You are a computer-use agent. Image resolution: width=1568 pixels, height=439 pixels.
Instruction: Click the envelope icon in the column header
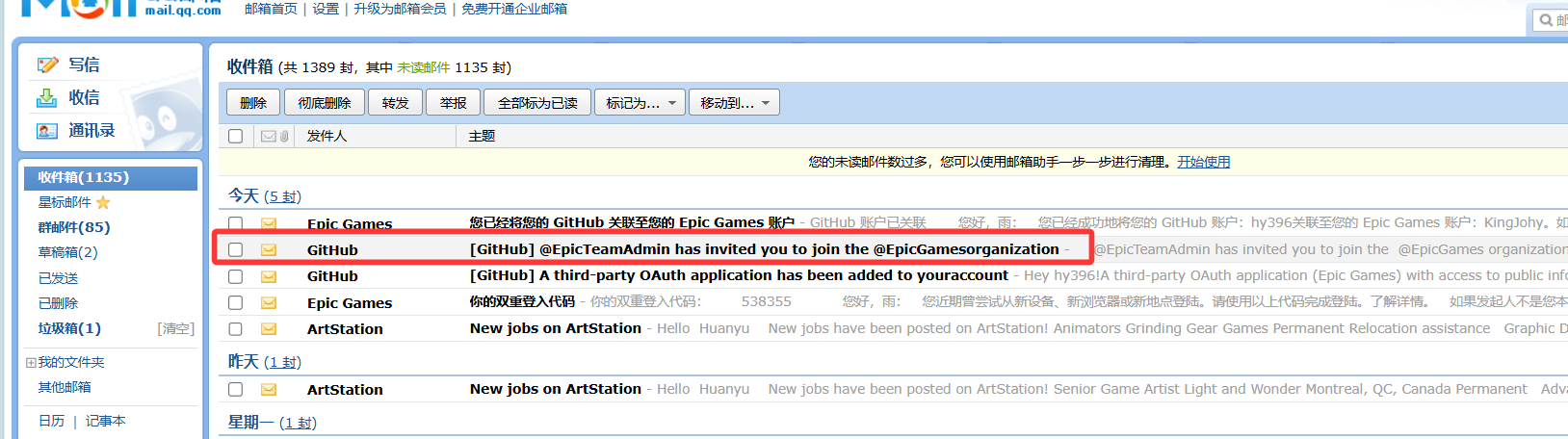pos(269,136)
